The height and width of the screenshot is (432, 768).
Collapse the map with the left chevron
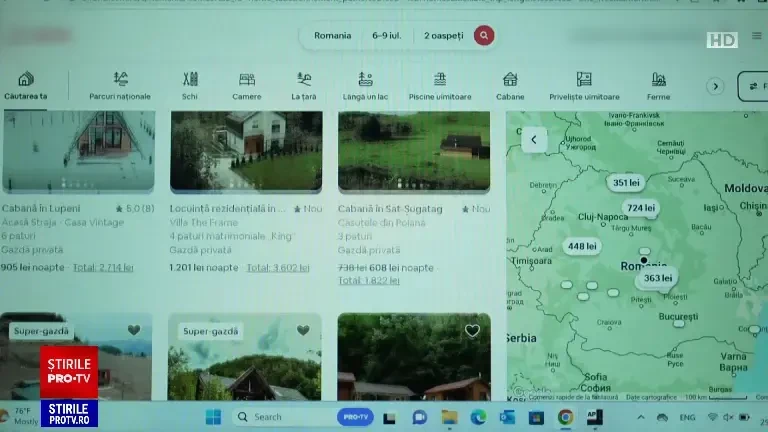534,140
